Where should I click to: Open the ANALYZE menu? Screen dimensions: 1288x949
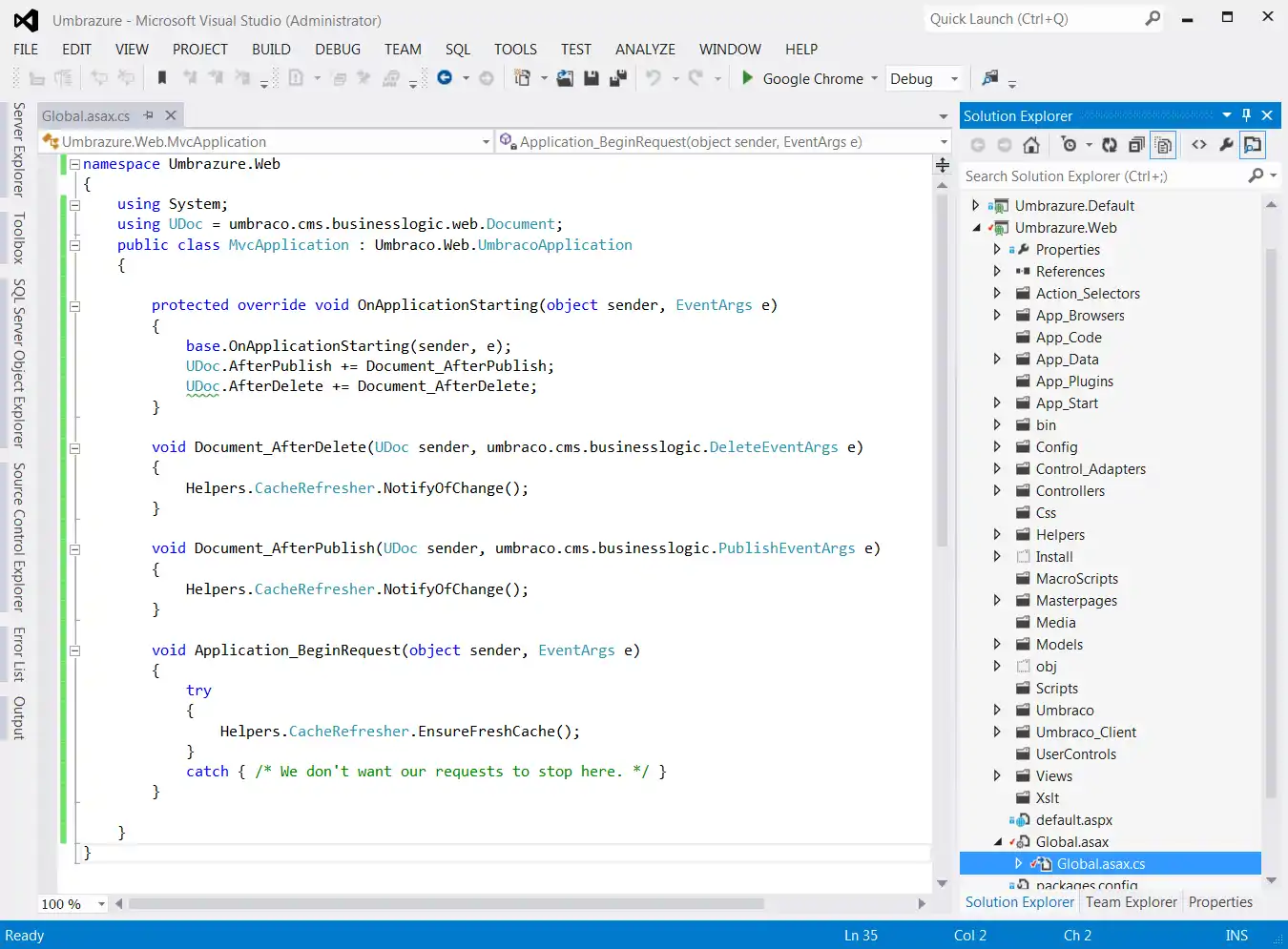645,50
